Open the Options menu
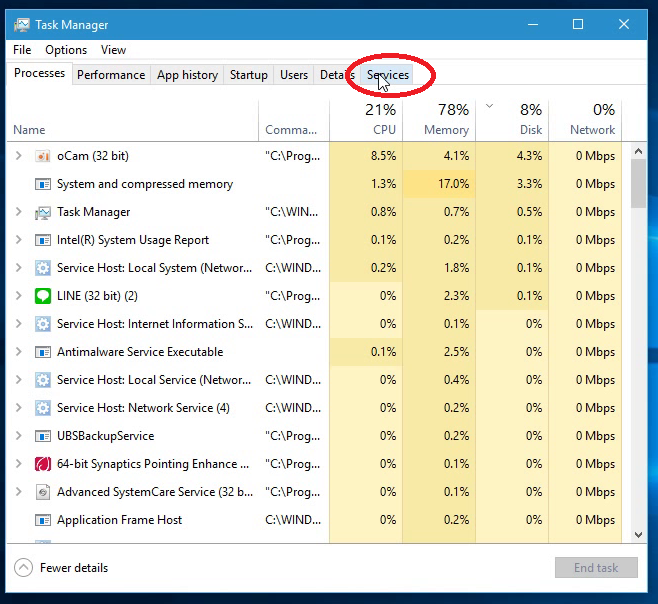Viewport: 658px width, 604px height. point(66,50)
